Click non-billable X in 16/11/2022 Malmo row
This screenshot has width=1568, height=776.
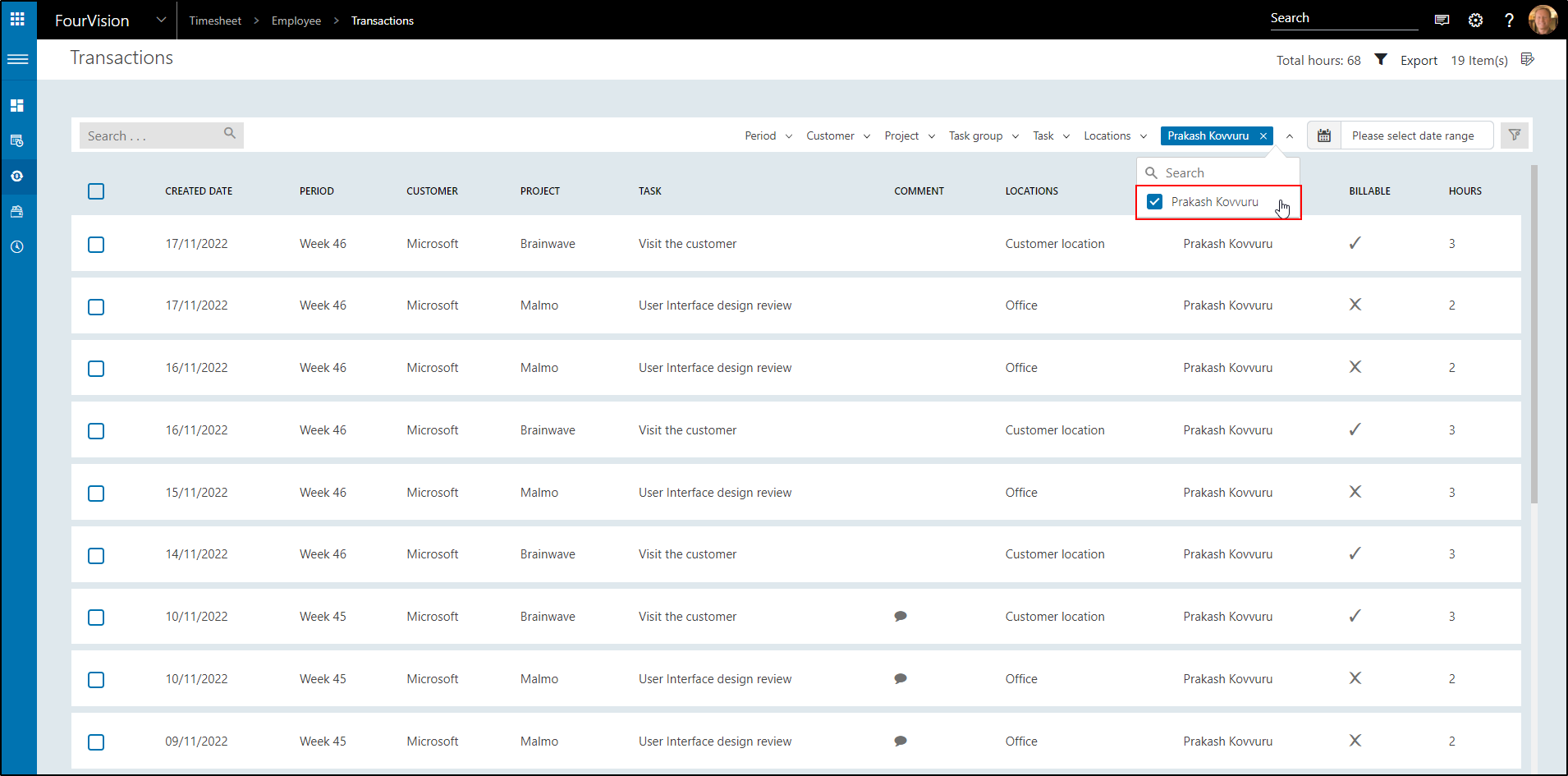pyautogui.click(x=1355, y=367)
